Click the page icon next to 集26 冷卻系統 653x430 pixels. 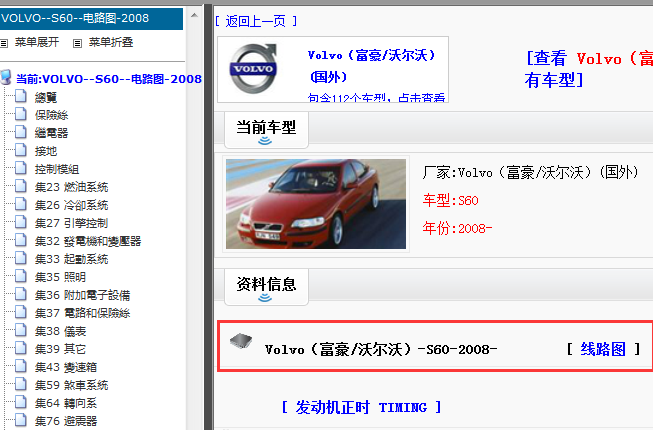21,204
